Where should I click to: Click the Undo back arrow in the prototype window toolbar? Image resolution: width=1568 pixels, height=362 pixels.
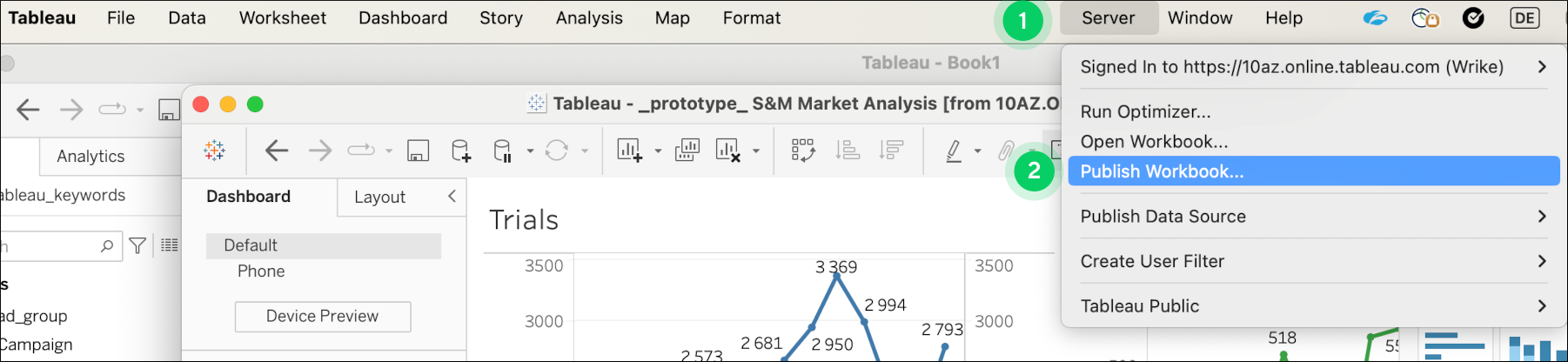click(x=277, y=151)
